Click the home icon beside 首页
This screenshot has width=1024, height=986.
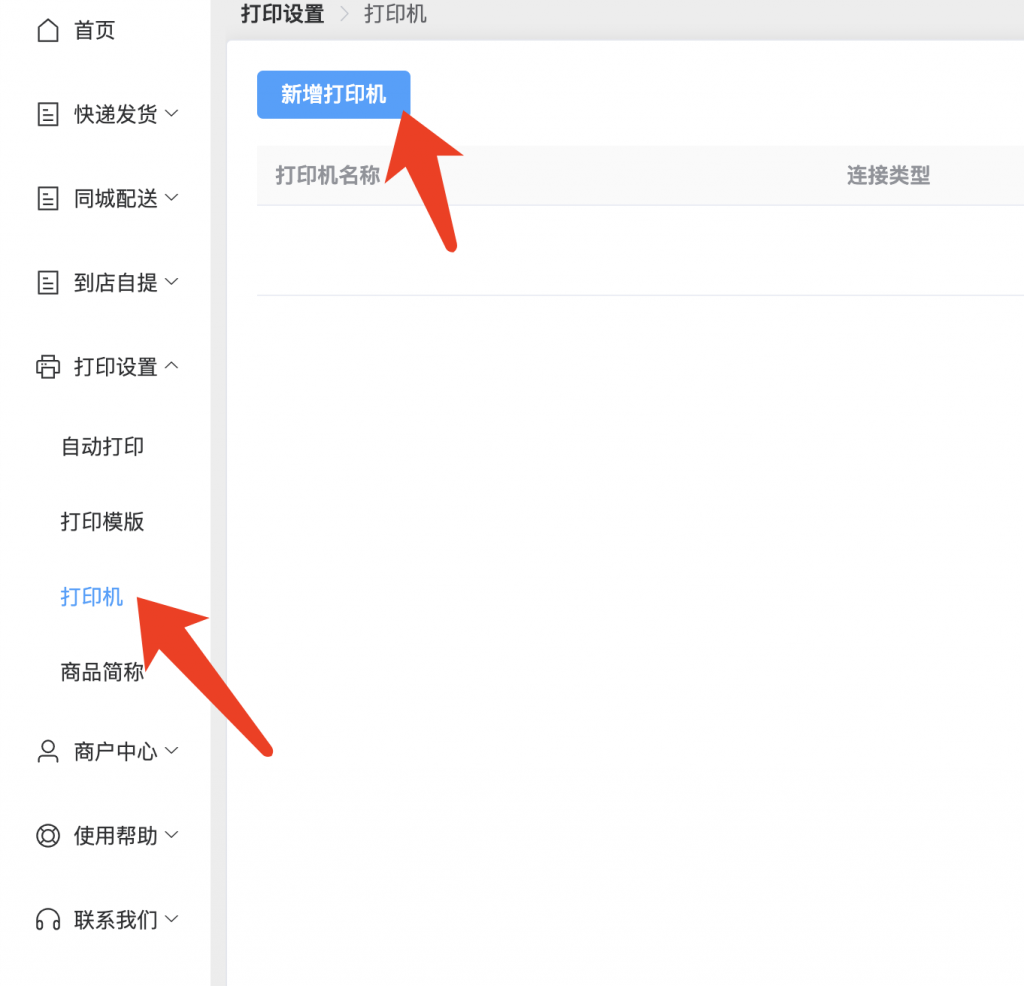pyautogui.click(x=47, y=31)
